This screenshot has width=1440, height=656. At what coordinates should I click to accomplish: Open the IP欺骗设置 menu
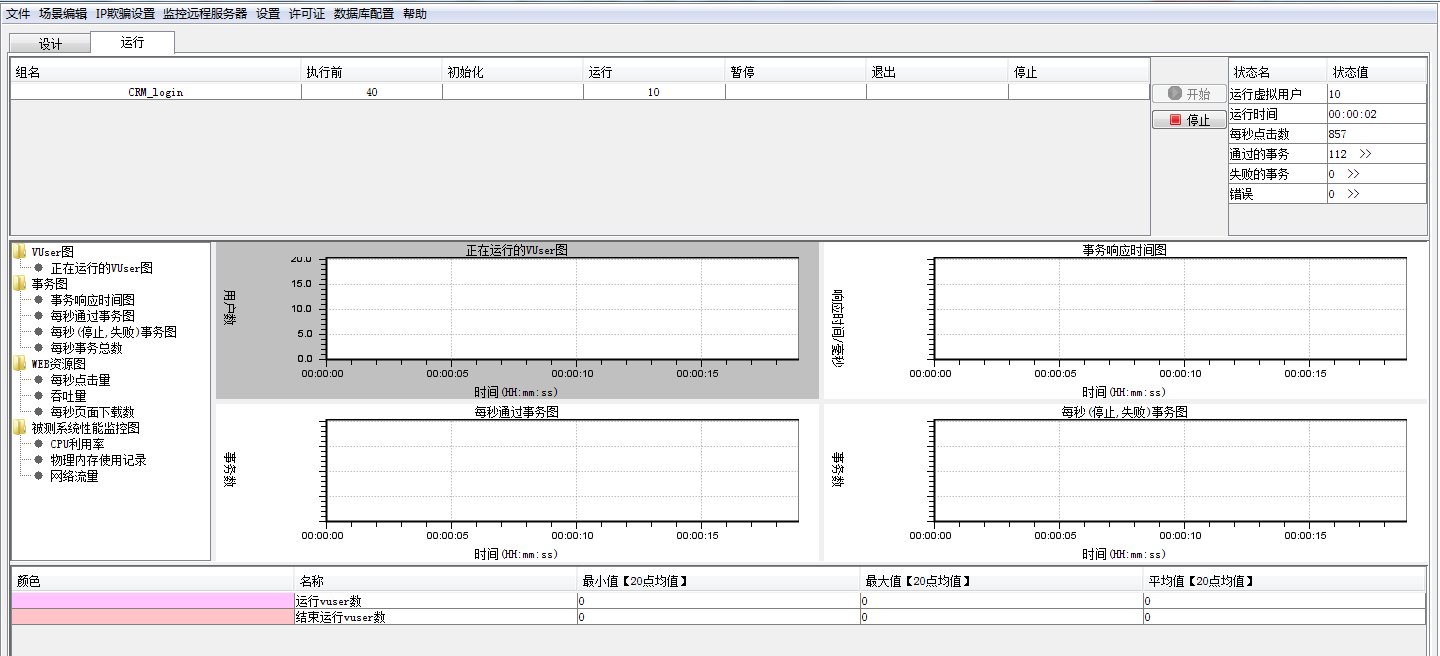tap(125, 14)
